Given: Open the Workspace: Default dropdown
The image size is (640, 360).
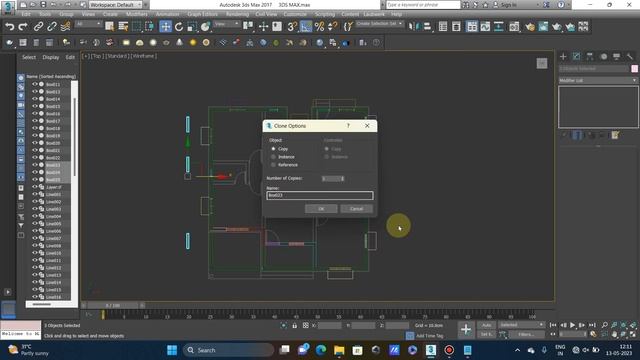Looking at the screenshot, I should point(116,5).
